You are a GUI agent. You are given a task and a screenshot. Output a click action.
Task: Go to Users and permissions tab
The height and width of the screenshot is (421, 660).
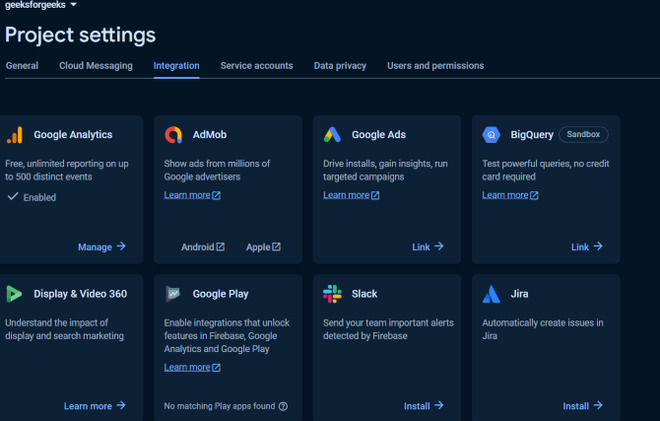pos(435,66)
